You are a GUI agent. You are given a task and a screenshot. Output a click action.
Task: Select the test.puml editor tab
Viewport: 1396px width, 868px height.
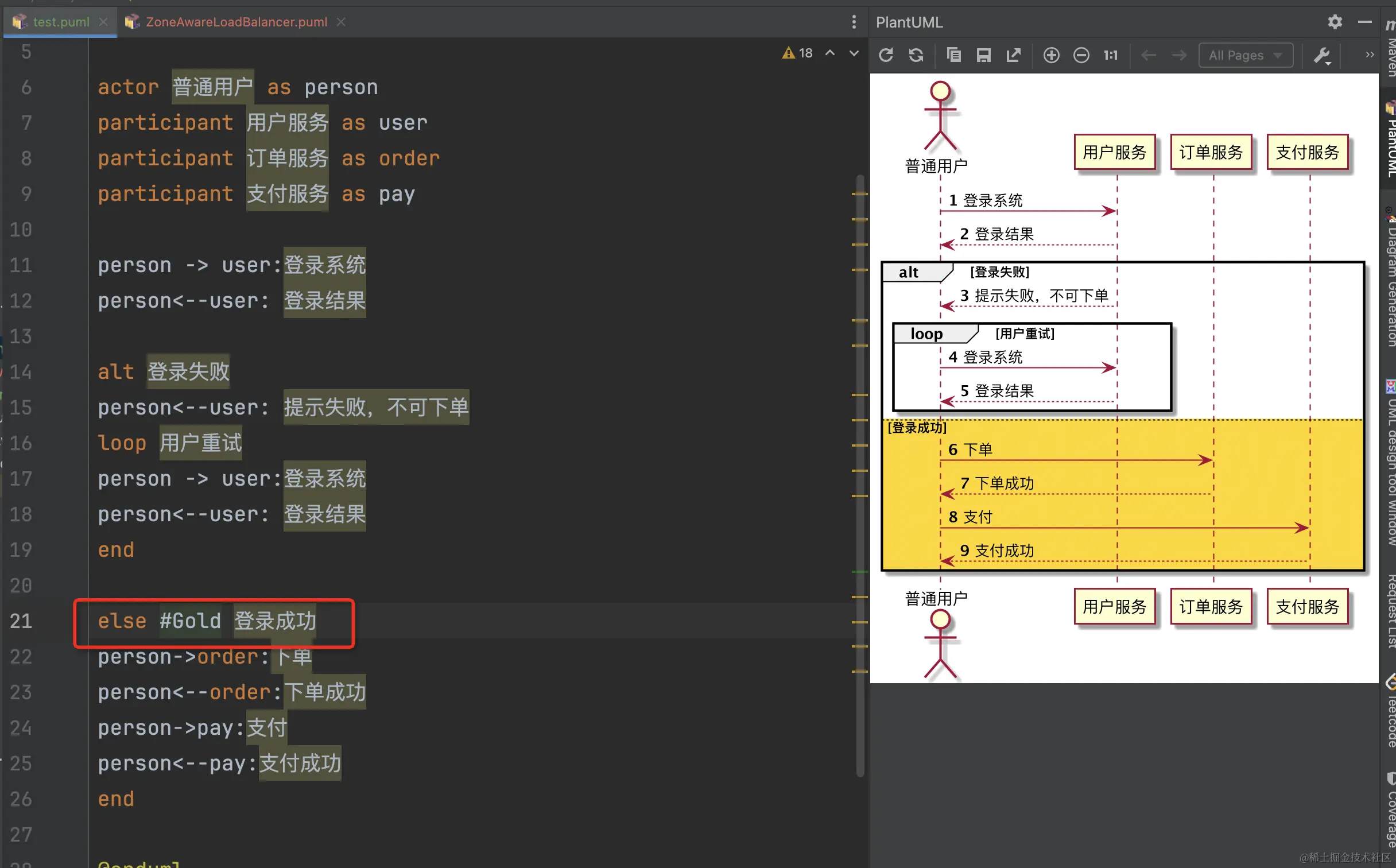click(x=61, y=22)
